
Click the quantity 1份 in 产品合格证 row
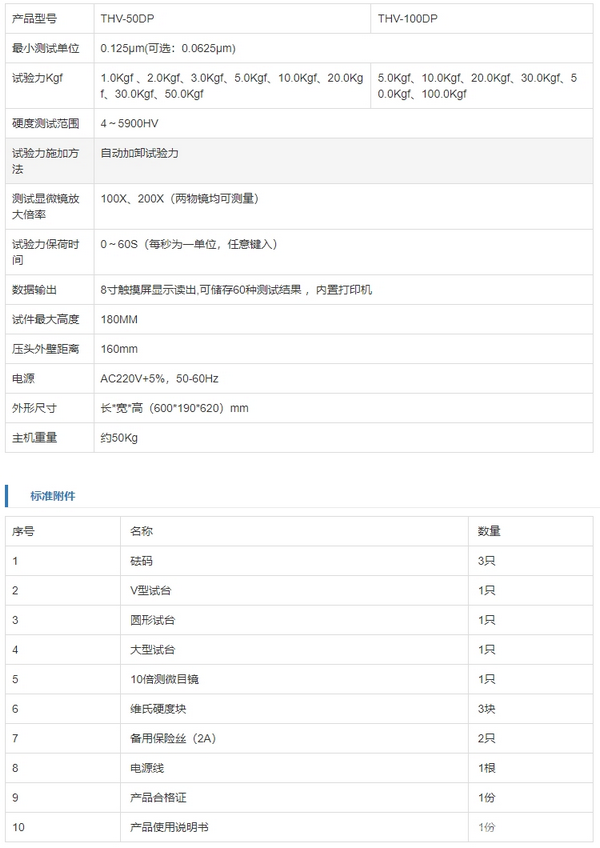486,797
